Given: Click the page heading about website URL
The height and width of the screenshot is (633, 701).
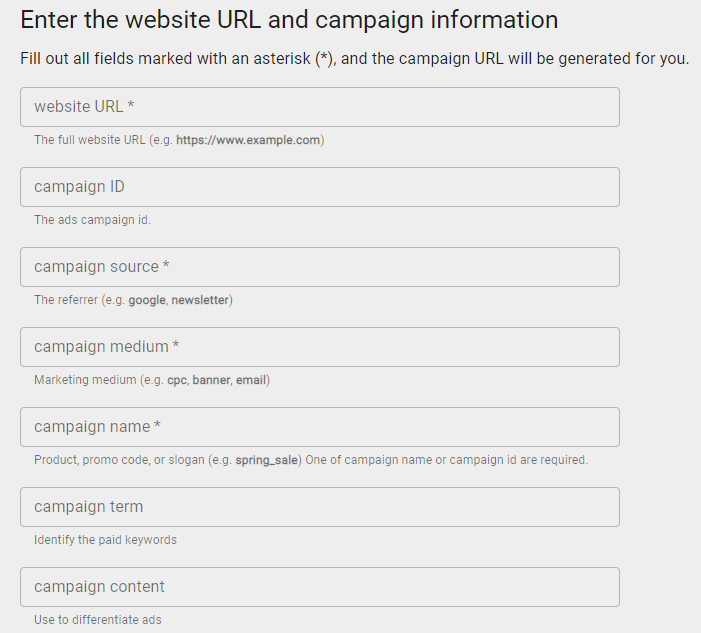Looking at the screenshot, I should point(289,20).
